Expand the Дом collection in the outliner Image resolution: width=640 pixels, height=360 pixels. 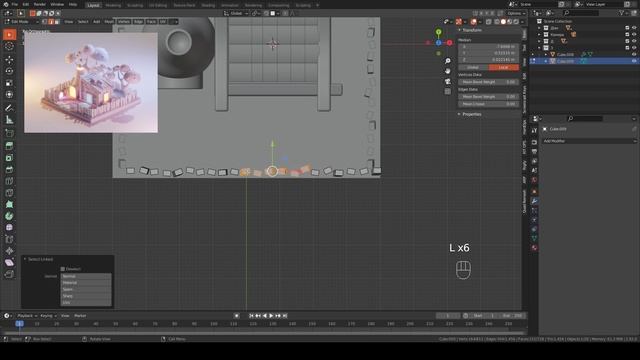[539, 28]
